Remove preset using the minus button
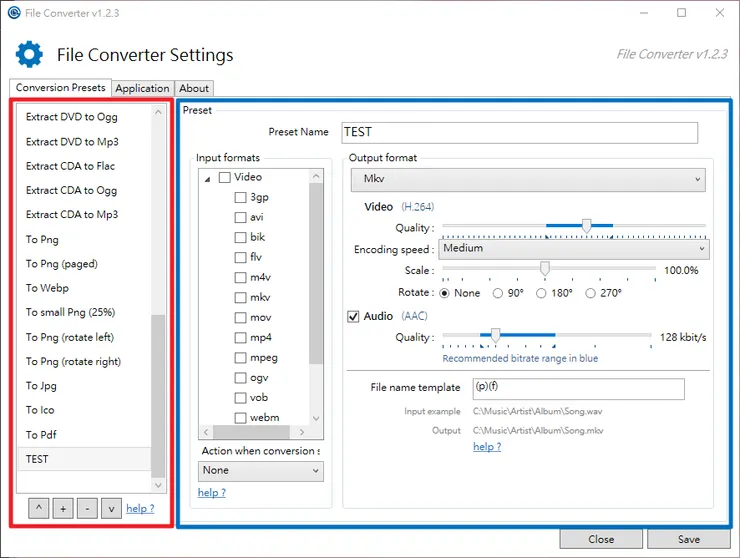Image resolution: width=740 pixels, height=558 pixels. pos(87,509)
